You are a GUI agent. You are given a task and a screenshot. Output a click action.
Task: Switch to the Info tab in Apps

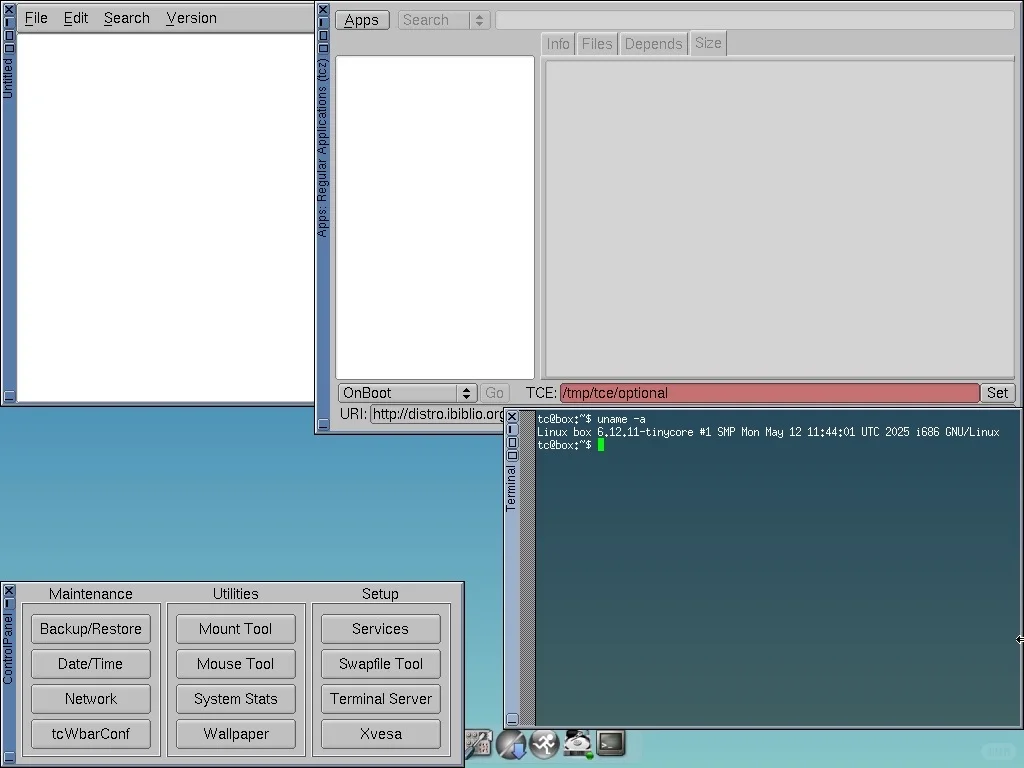pyautogui.click(x=558, y=44)
